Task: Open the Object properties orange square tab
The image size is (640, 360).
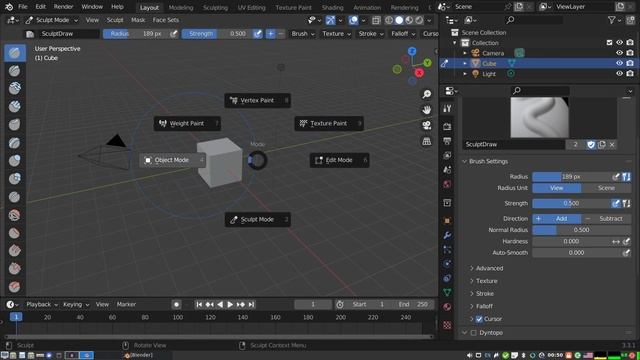Action: pyautogui.click(x=447, y=221)
